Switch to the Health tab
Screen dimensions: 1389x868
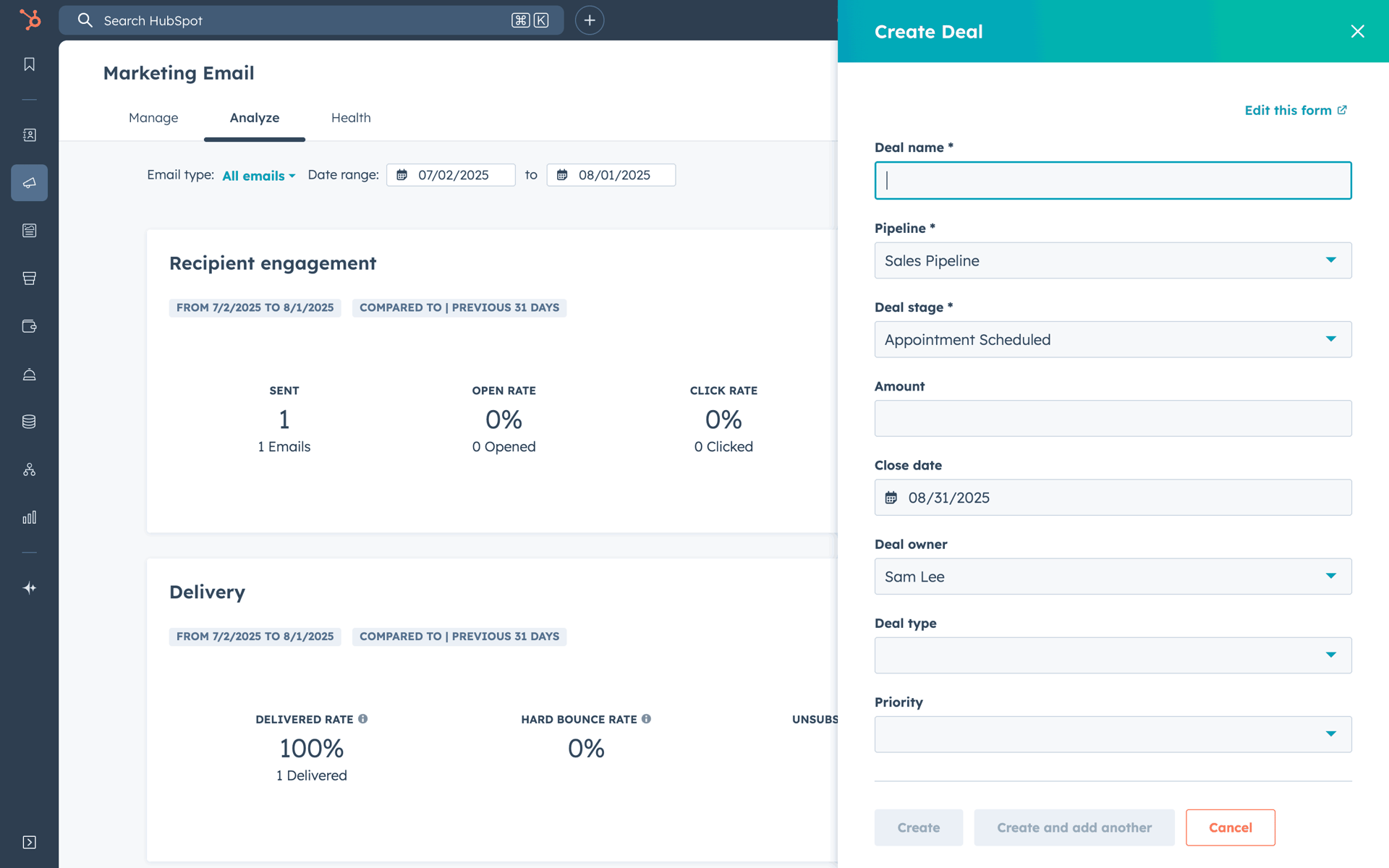[x=351, y=118]
